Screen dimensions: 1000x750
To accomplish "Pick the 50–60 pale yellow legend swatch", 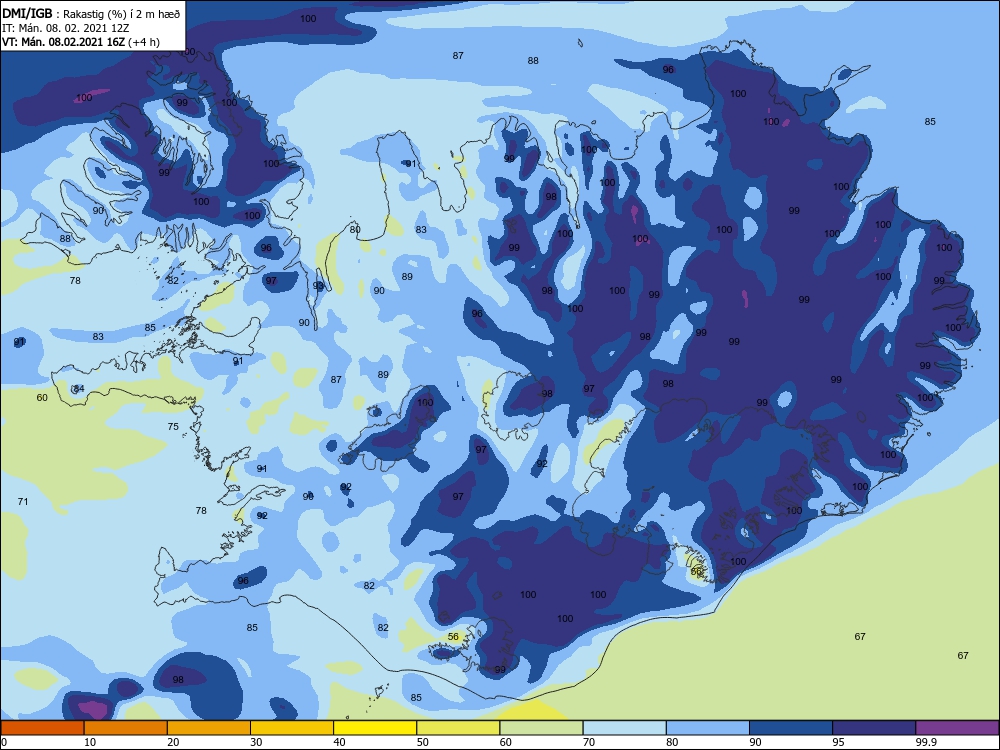I will pos(459,728).
